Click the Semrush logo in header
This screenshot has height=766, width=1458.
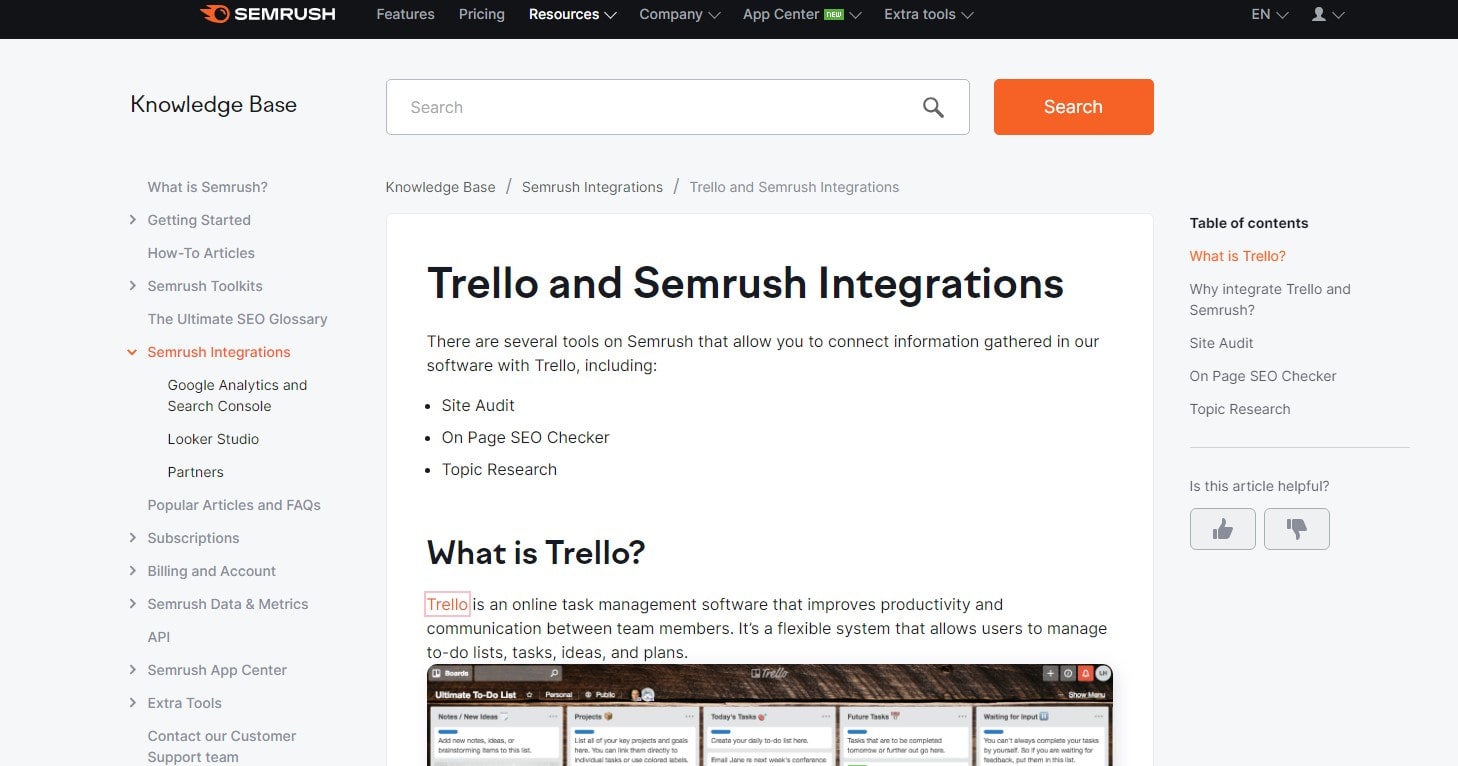[x=267, y=14]
